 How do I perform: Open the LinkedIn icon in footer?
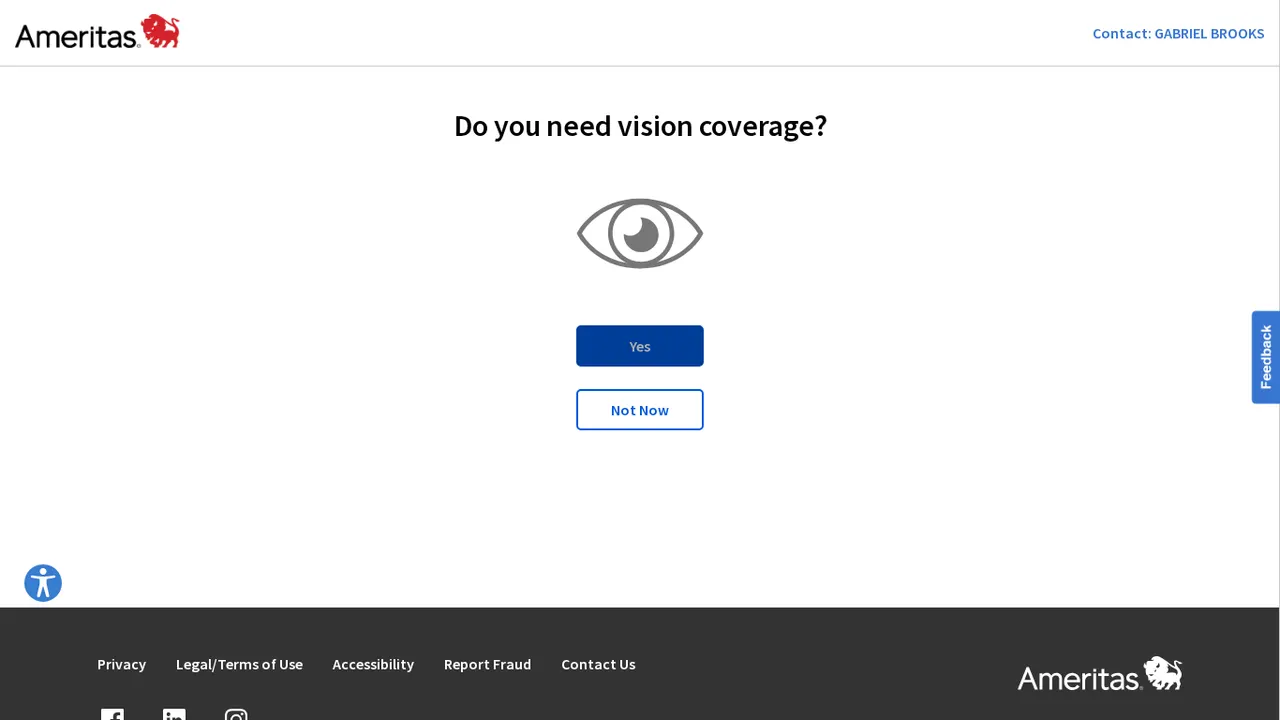[174, 714]
